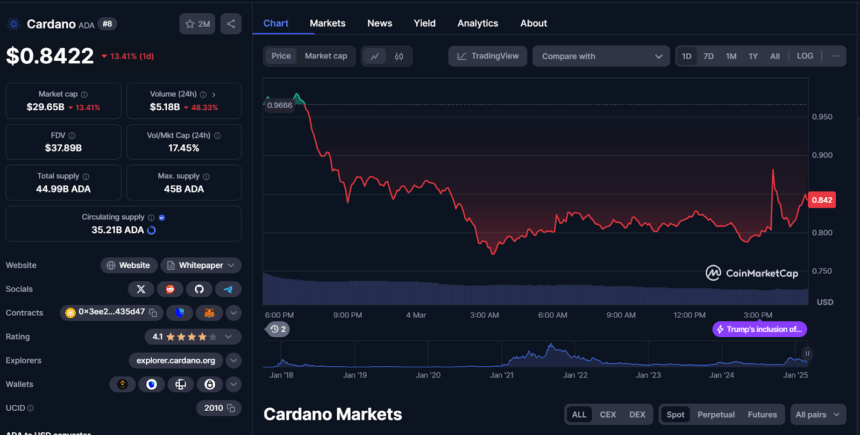
Task: Select Perpetual market type
Action: pos(716,415)
